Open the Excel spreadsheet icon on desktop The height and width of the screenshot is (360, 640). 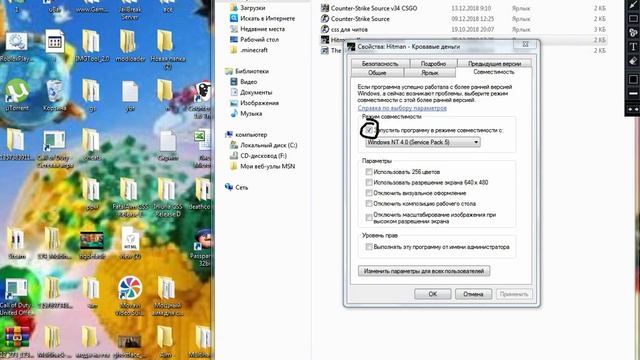(x=202, y=148)
